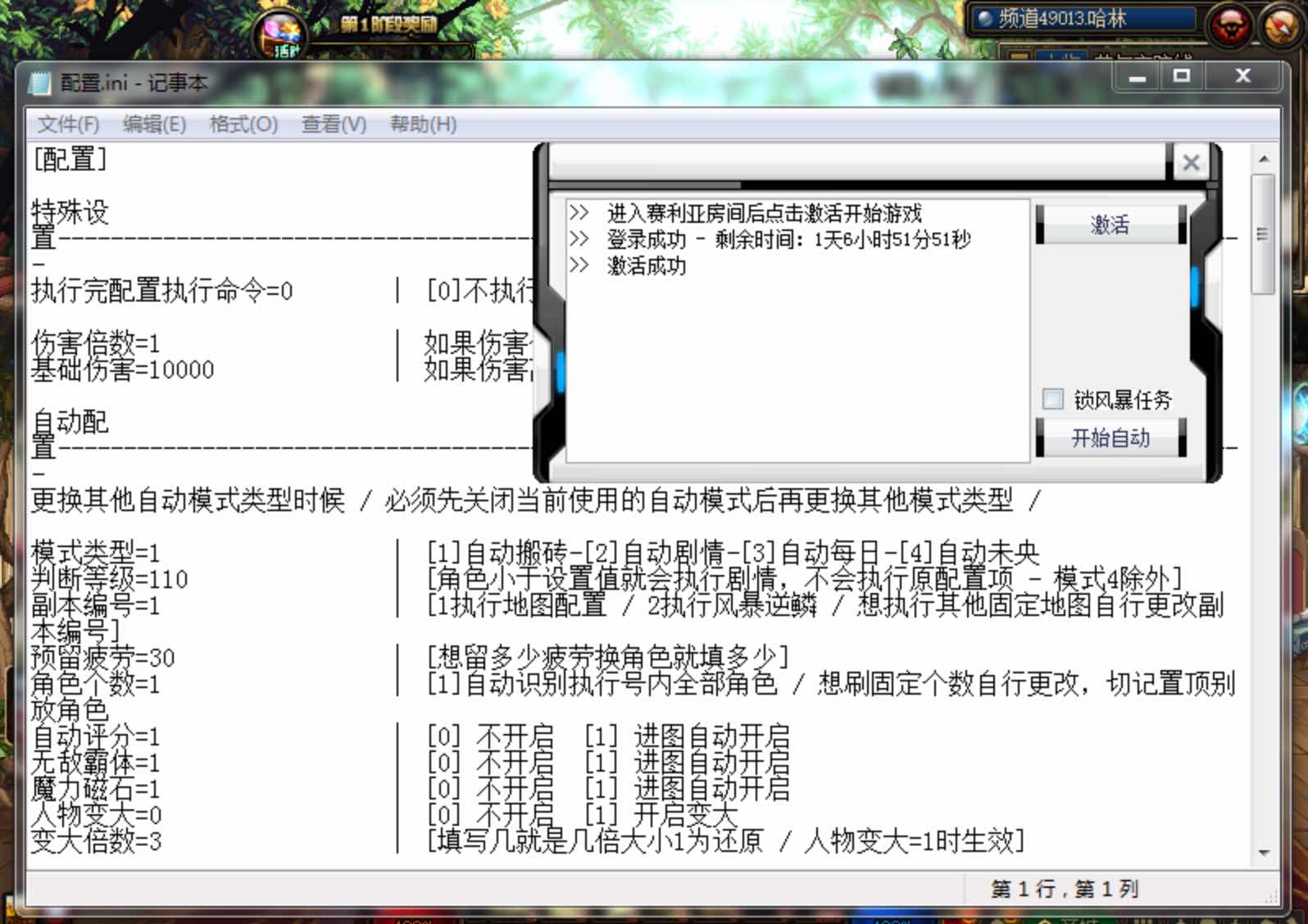
Task: Click the 开始自动 button
Action: 1110,437
